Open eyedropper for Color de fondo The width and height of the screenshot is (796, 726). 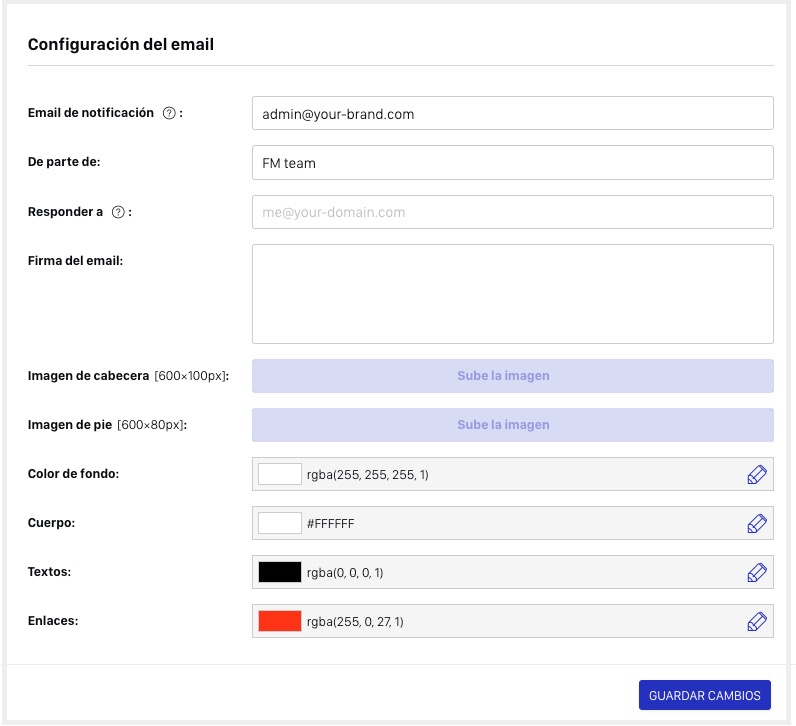tap(757, 475)
